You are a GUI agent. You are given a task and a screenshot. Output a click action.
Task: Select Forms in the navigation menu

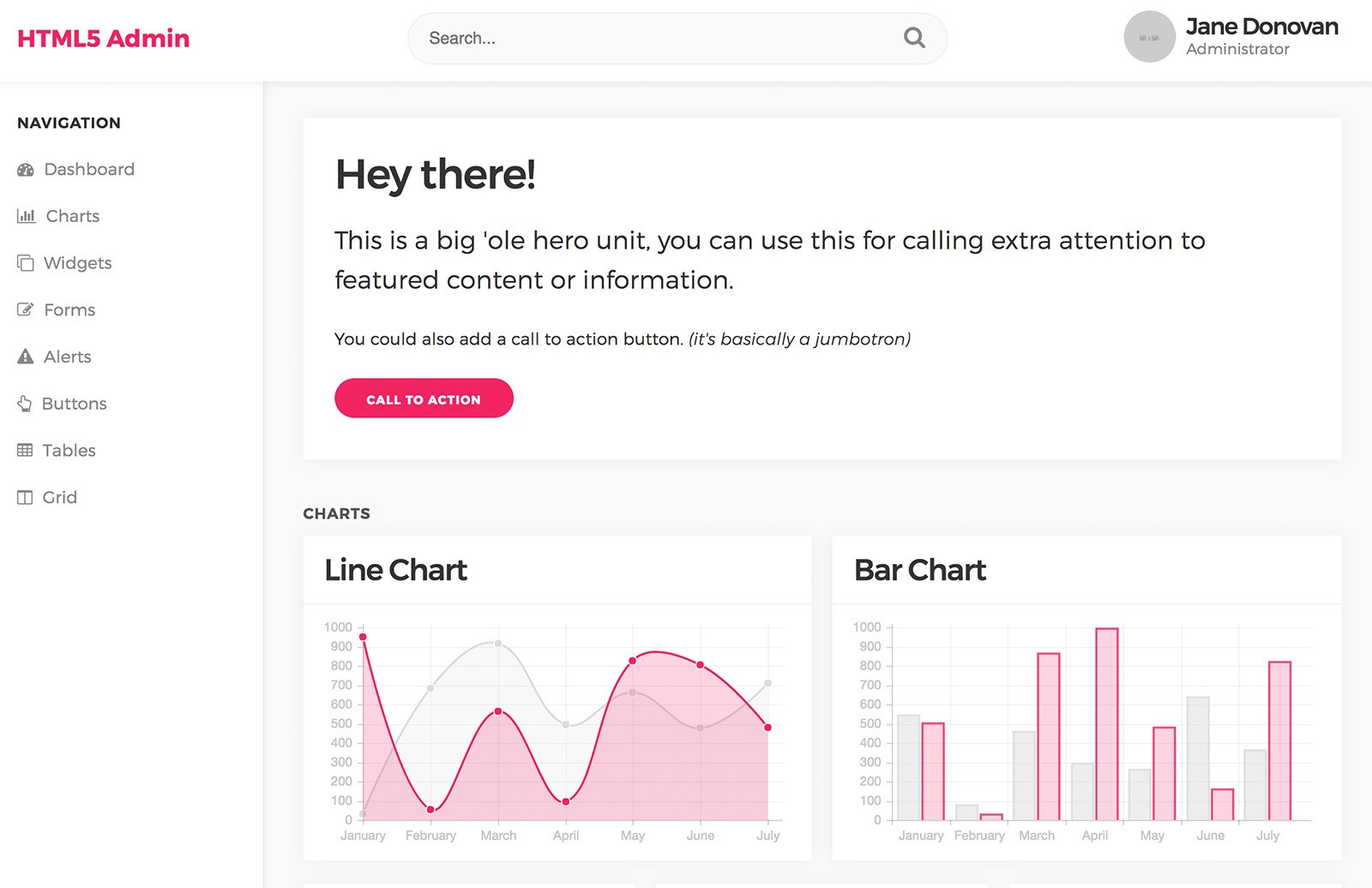[x=69, y=309]
